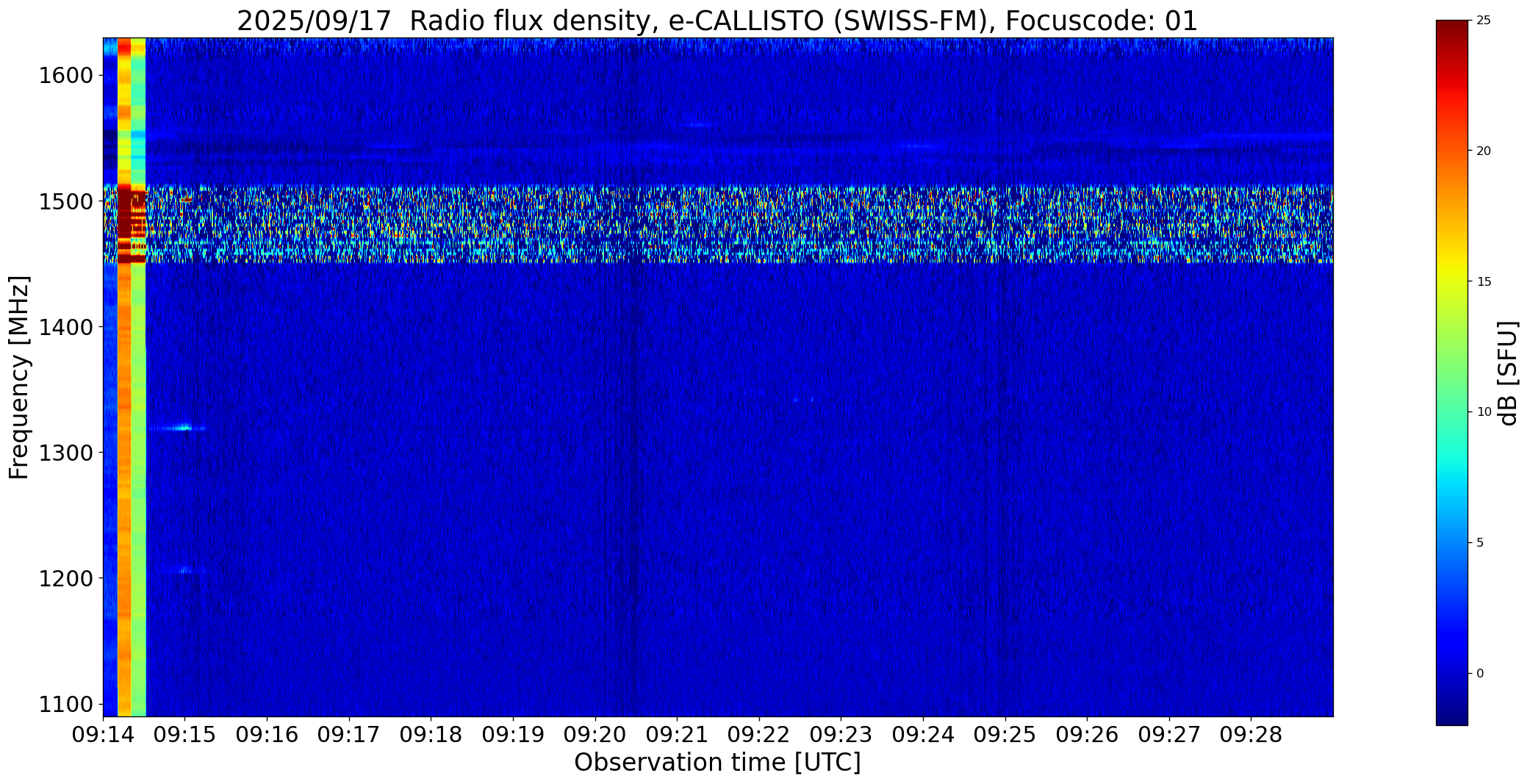
Task: Click the 'dB [SFU]' colorbar label
Action: click(1508, 373)
